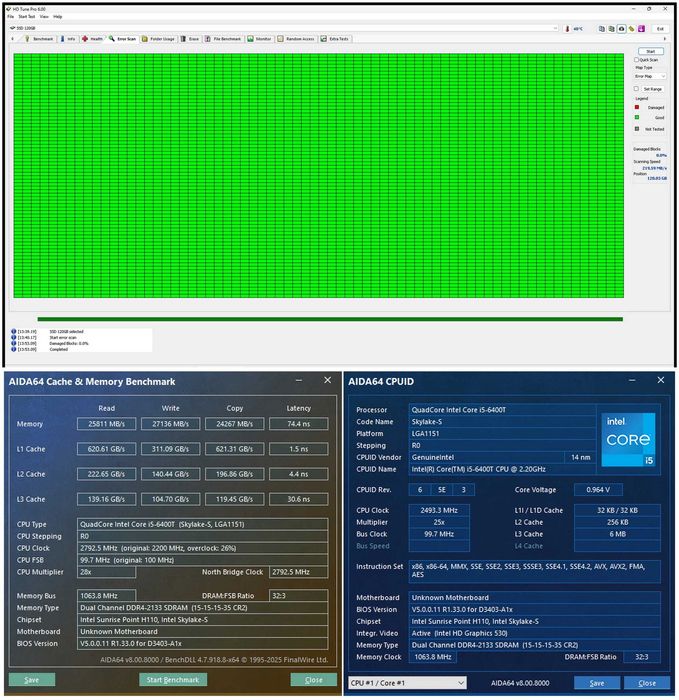Click the red Damaged legend swatch
The height and width of the screenshot is (700, 679).
point(637,107)
